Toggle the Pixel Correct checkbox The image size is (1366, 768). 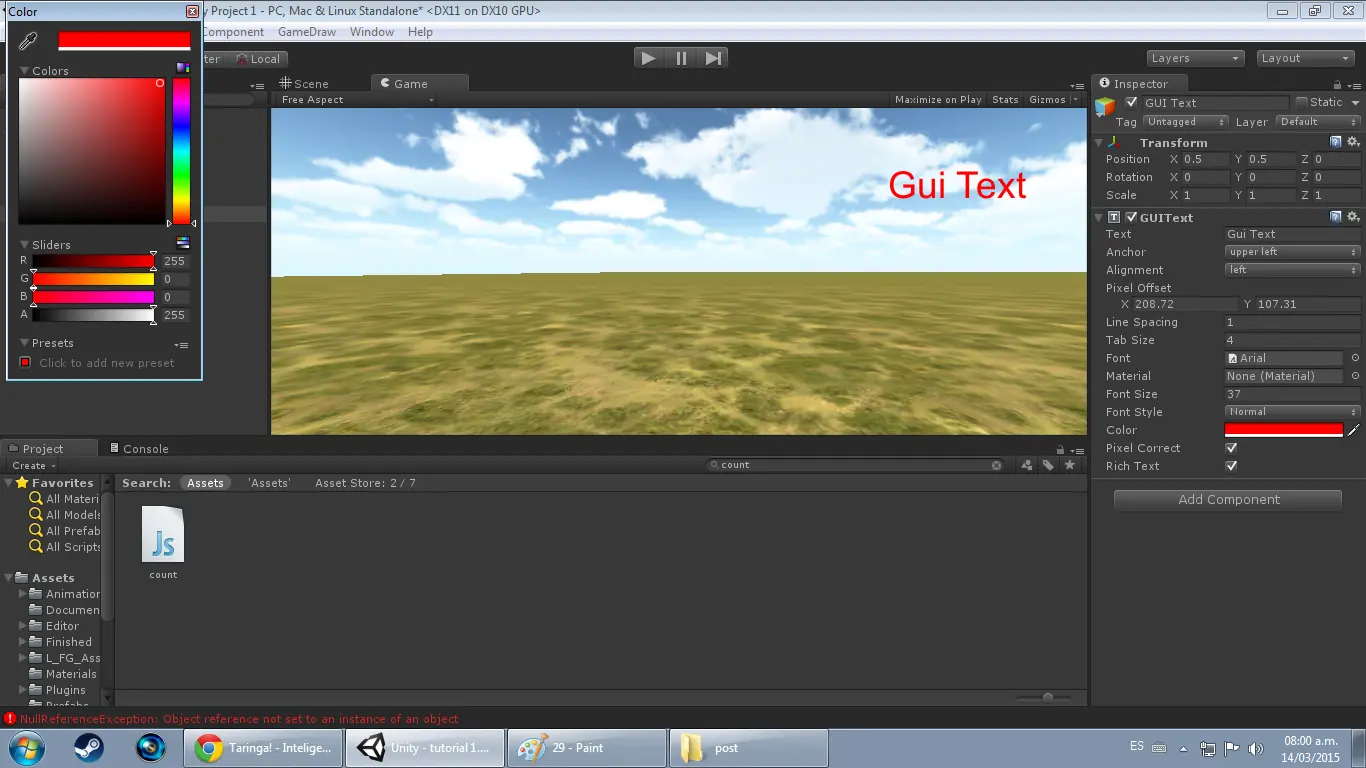point(1231,448)
